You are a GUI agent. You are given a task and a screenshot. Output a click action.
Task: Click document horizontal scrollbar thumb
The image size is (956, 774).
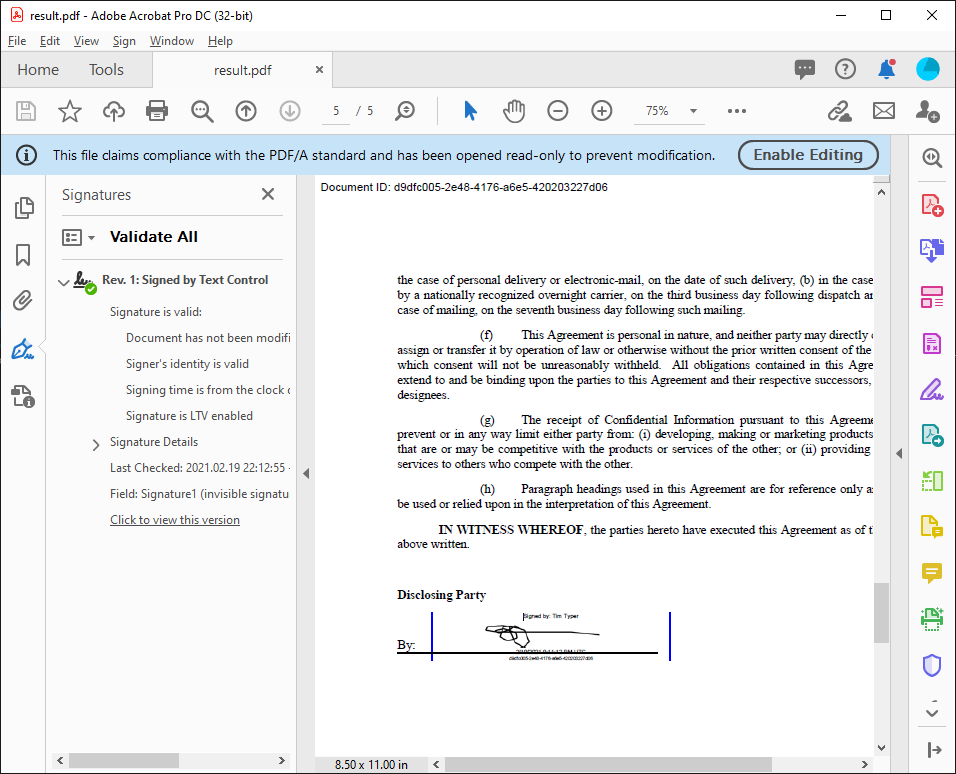(x=608, y=764)
